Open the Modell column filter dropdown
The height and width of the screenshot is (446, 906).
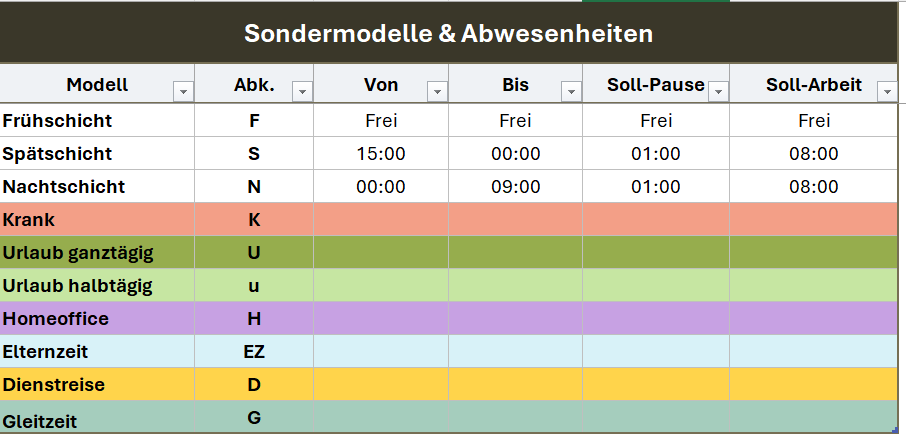click(x=183, y=91)
